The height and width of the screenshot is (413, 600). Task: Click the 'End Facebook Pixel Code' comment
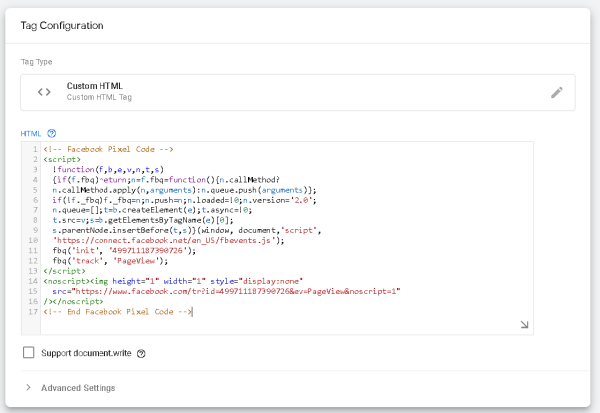pyautogui.click(x=117, y=312)
